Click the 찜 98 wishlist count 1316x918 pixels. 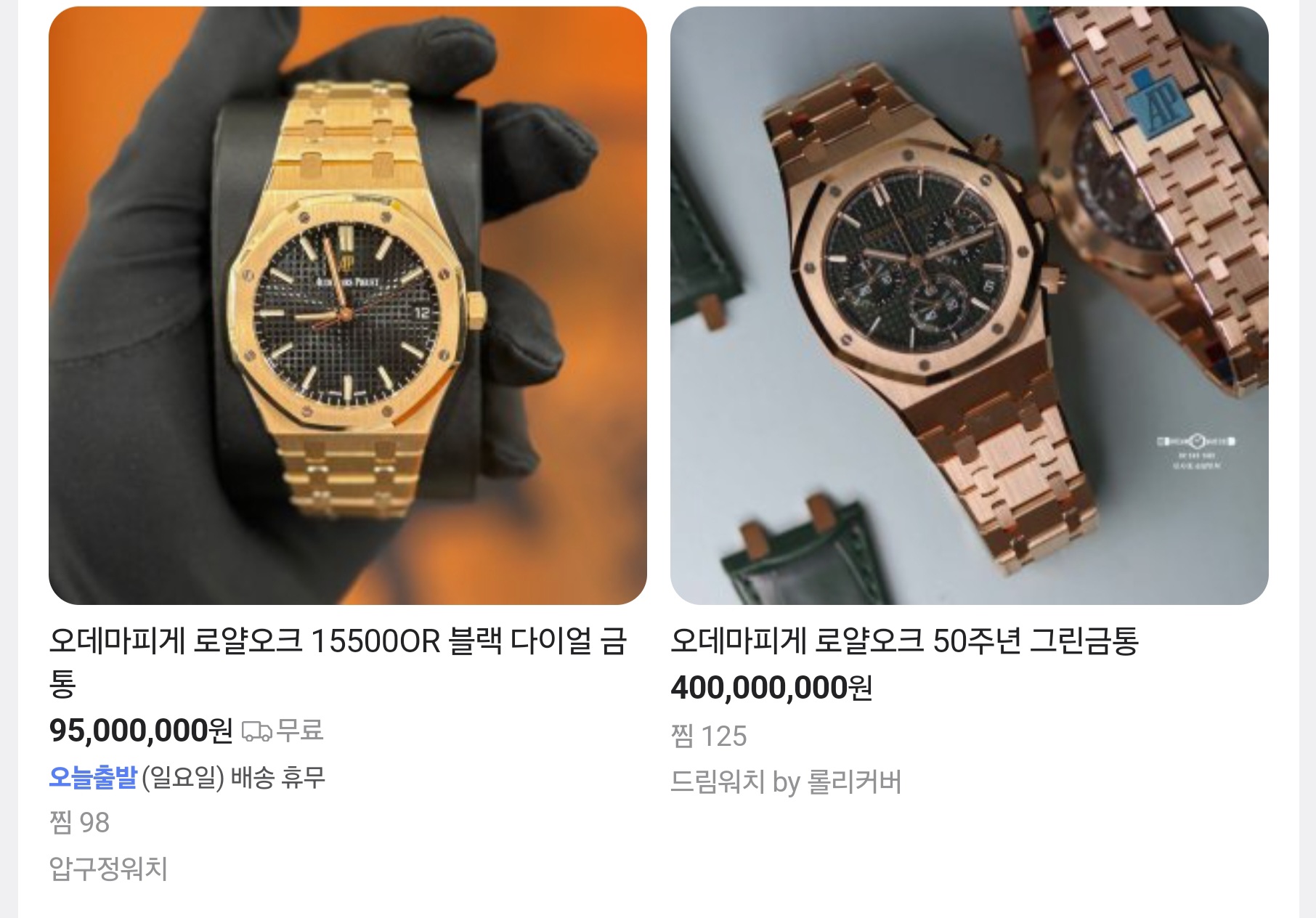click(79, 822)
